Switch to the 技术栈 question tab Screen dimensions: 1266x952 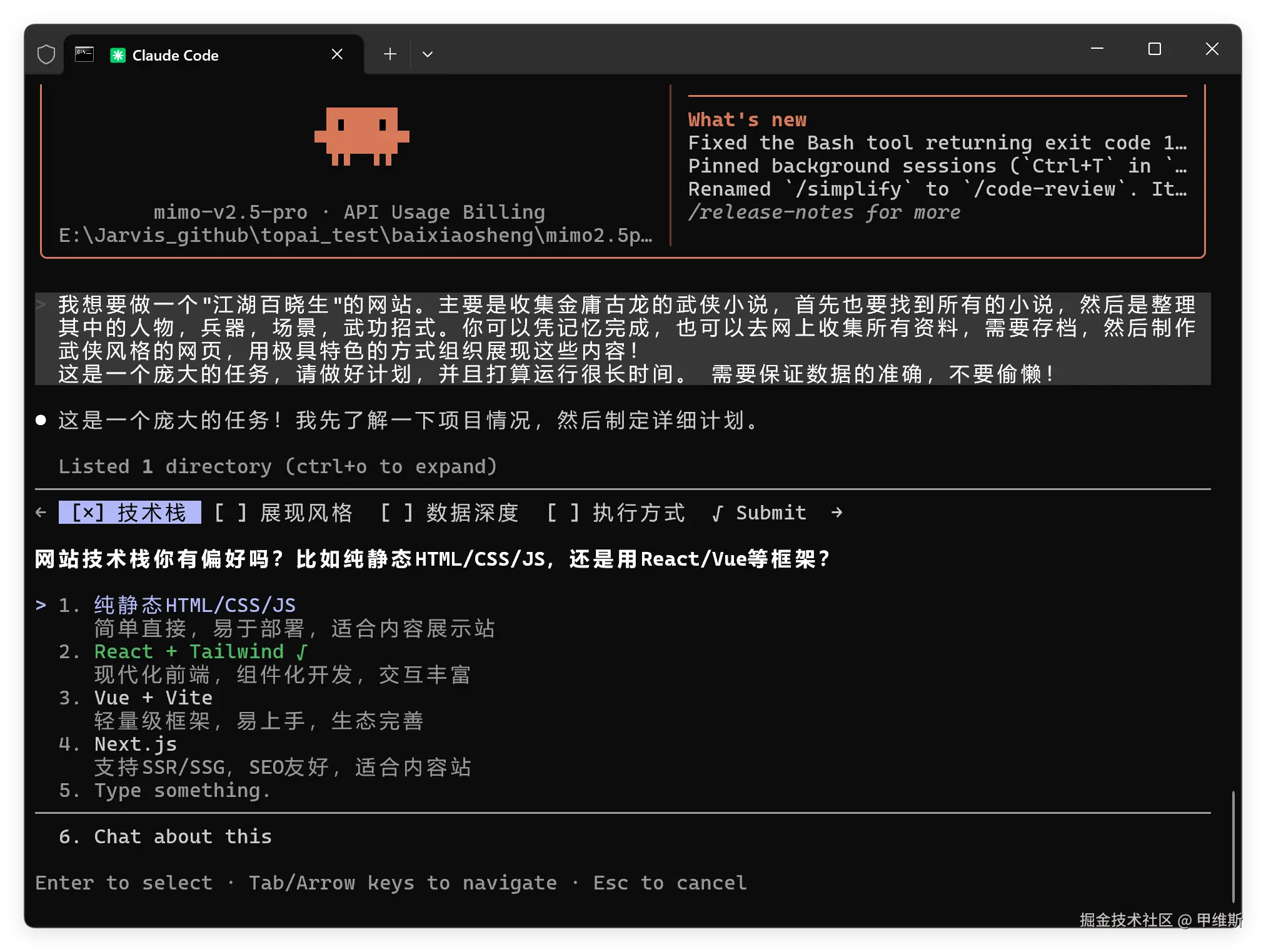(x=129, y=513)
